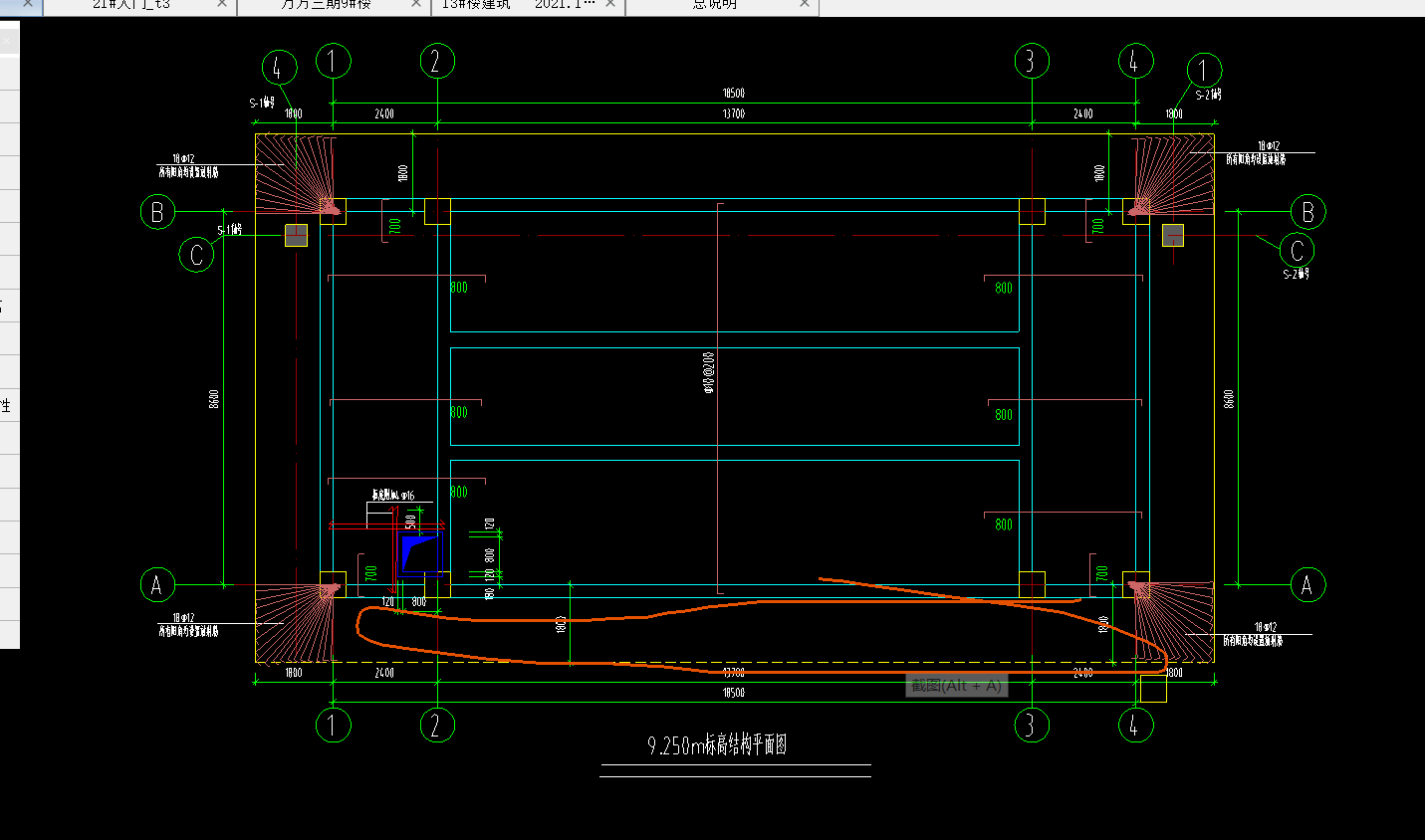This screenshot has height=840, width=1425.
Task: Open the 13#楼建筑 2021.1 tab
Action: click(519, 5)
